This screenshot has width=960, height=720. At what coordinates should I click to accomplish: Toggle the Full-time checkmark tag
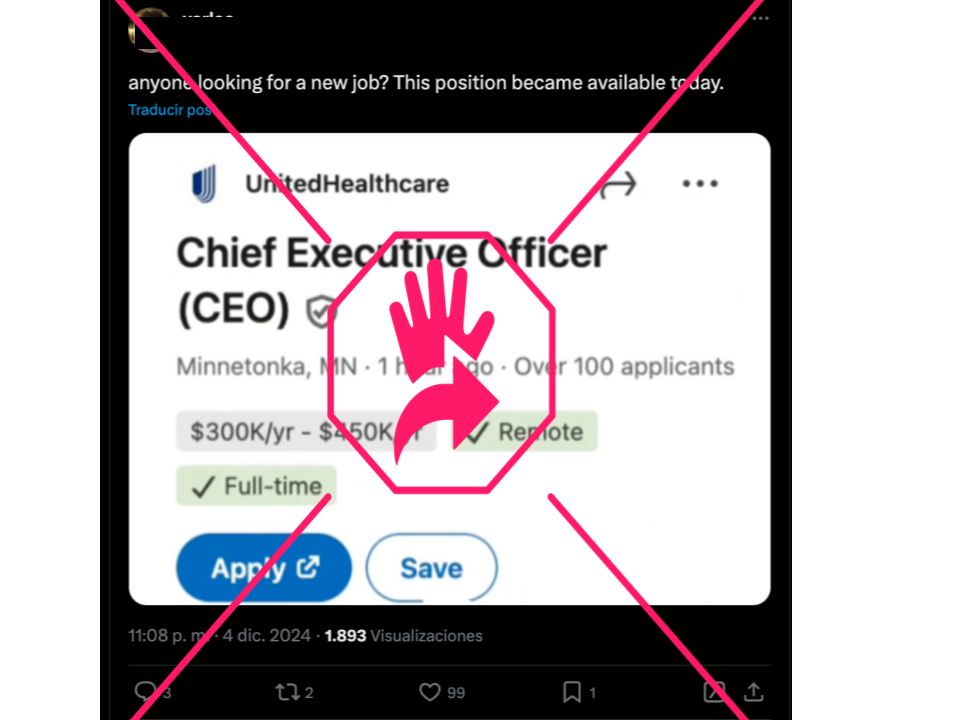(x=257, y=487)
